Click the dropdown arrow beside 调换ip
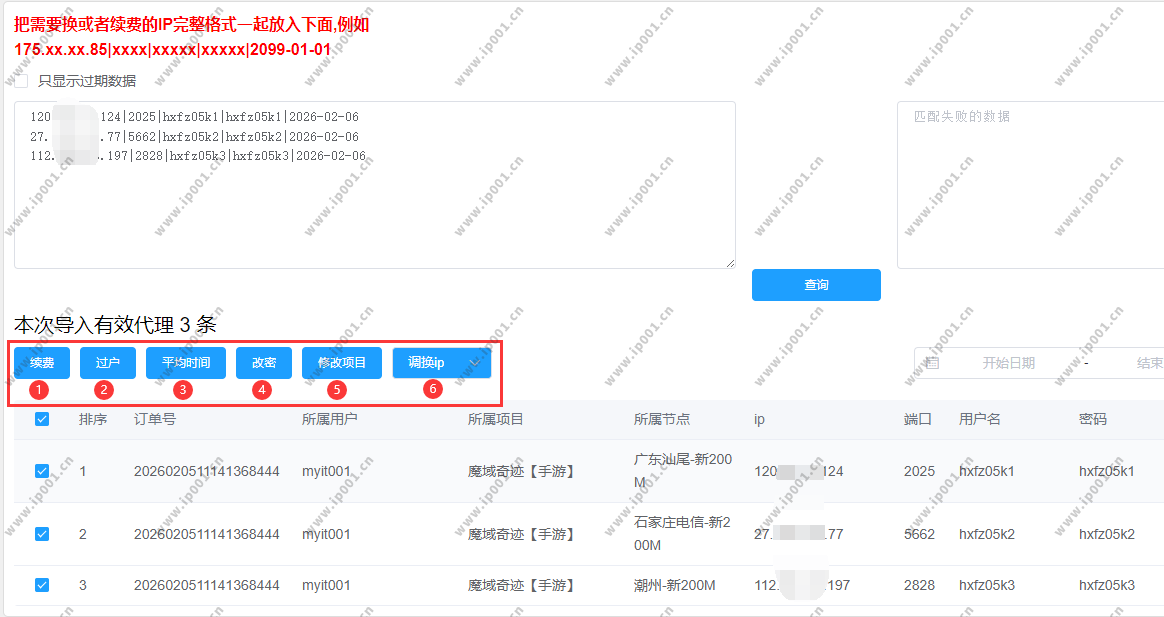The width and height of the screenshot is (1164, 617). pyautogui.click(x=475, y=363)
